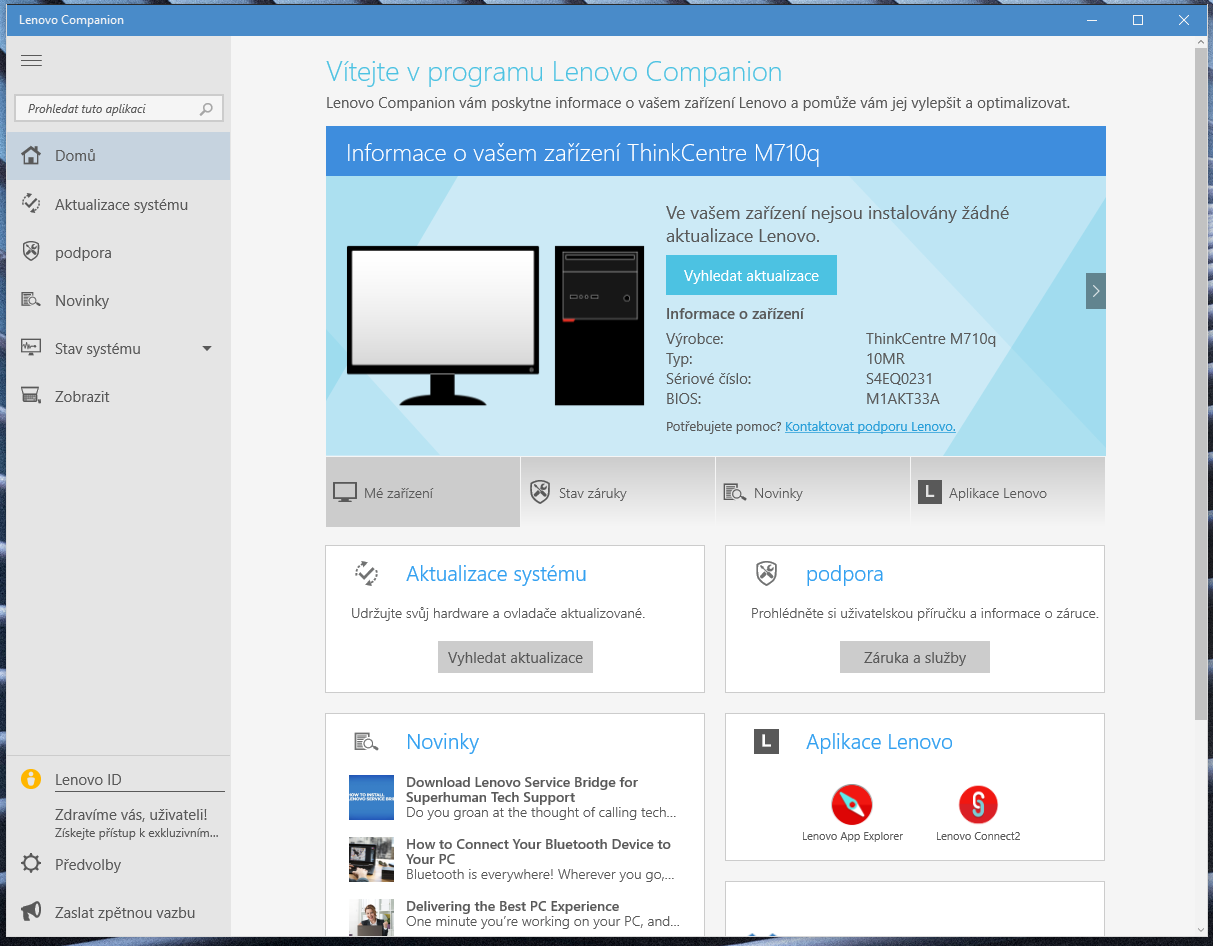Select the serial number S4EQ0231
The image size is (1213, 946).
(899, 379)
